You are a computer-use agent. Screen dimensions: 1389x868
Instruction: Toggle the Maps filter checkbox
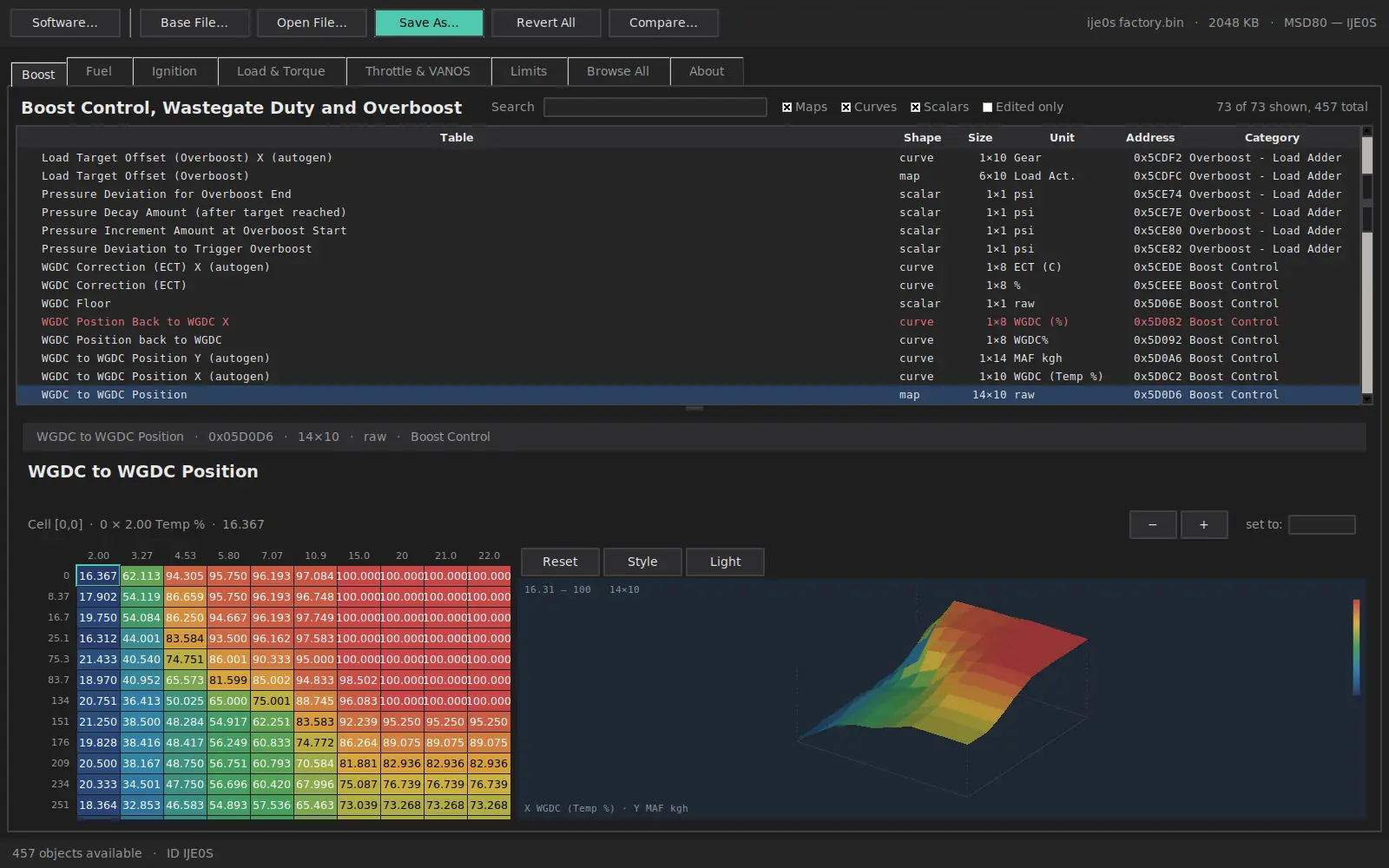(787, 108)
